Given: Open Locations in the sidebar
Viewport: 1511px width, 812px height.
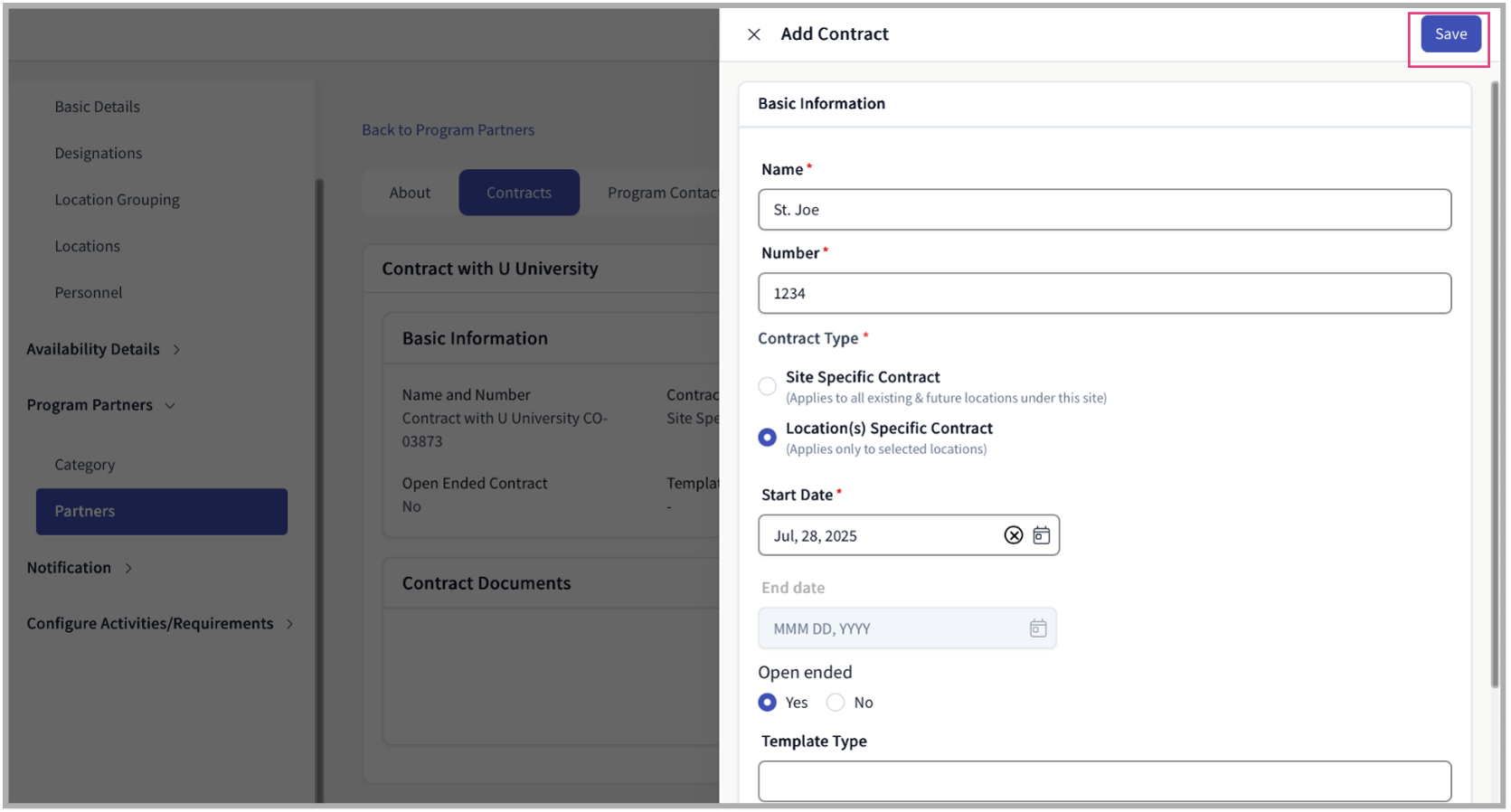Looking at the screenshot, I should [x=87, y=246].
